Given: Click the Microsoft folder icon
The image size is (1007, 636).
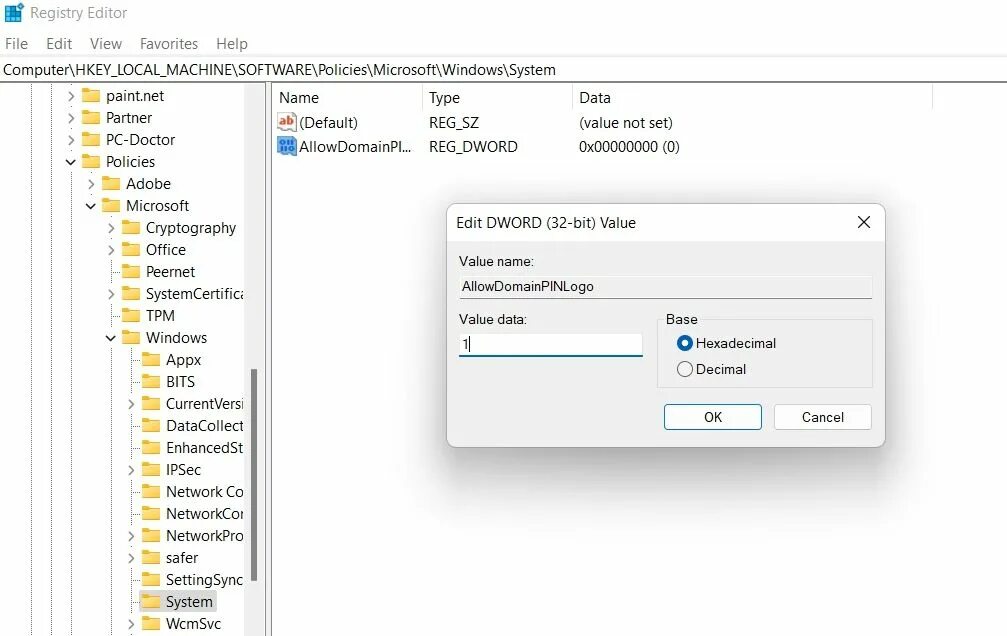Looking at the screenshot, I should pyautogui.click(x=111, y=206).
